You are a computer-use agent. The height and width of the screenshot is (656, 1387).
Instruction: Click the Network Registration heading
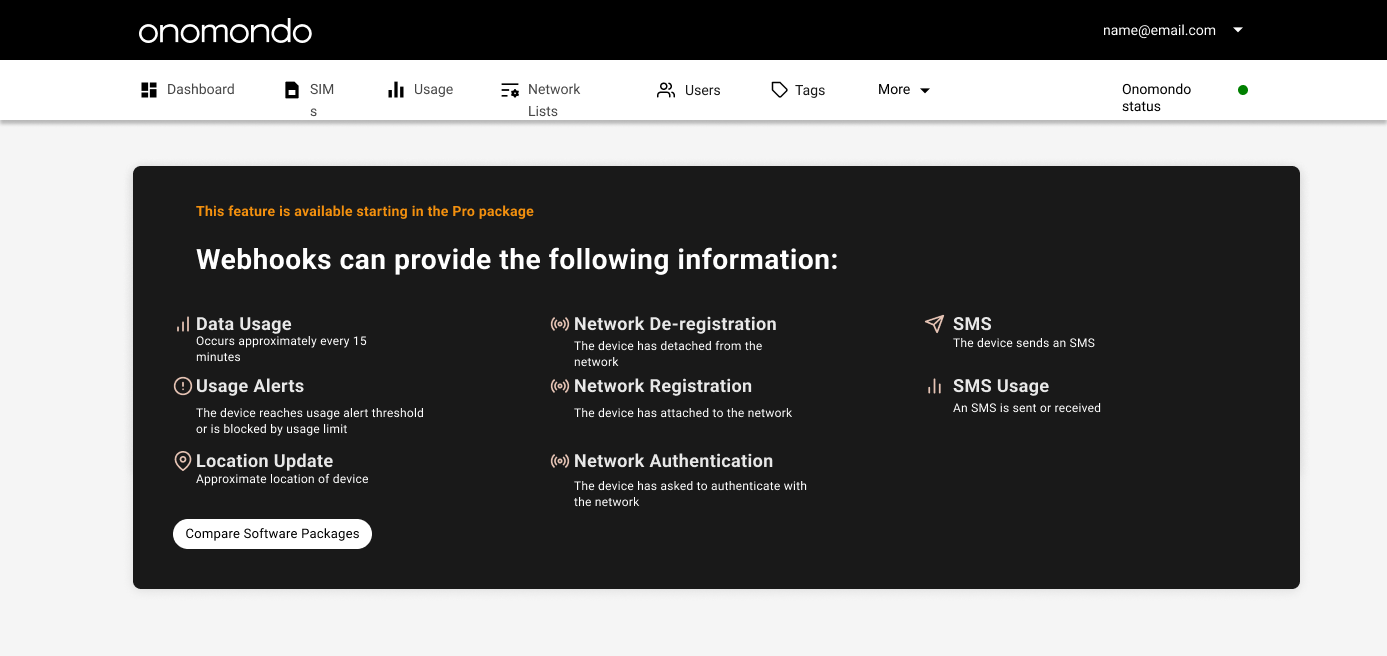[663, 386]
